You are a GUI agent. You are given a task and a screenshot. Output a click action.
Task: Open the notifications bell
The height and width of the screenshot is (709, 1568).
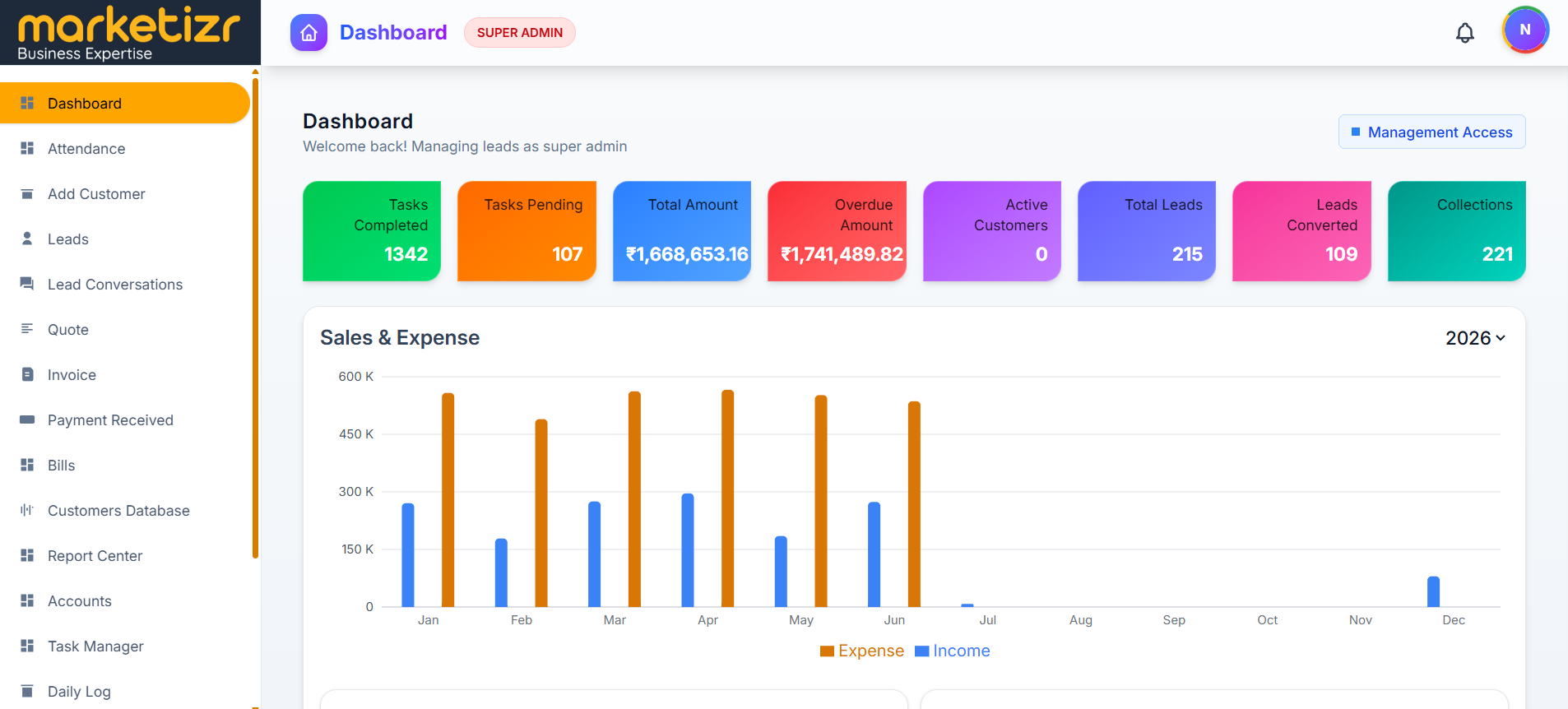point(1465,33)
